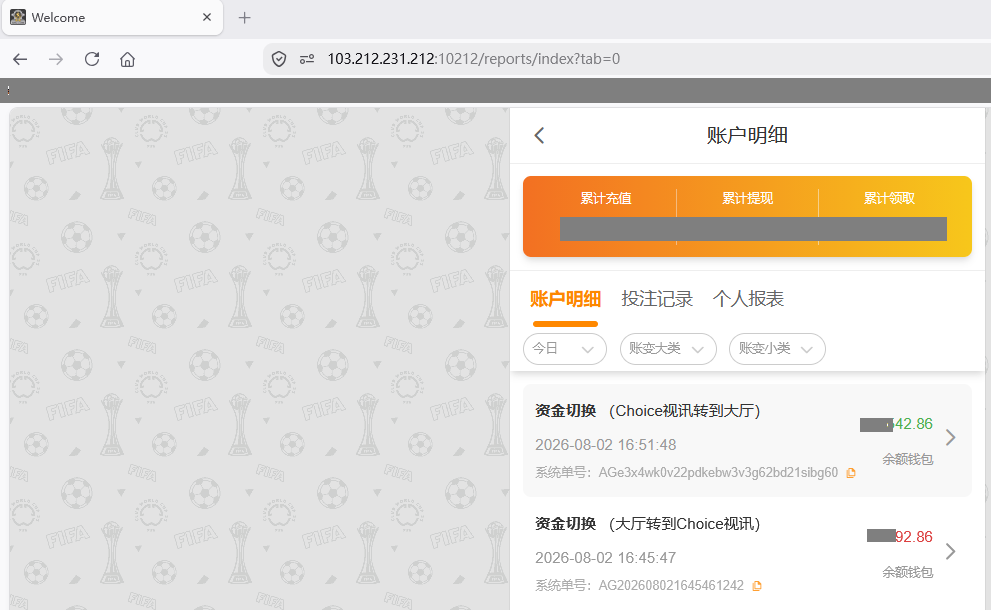
Task: Switch to 账户明细 tab
Action: point(565,299)
